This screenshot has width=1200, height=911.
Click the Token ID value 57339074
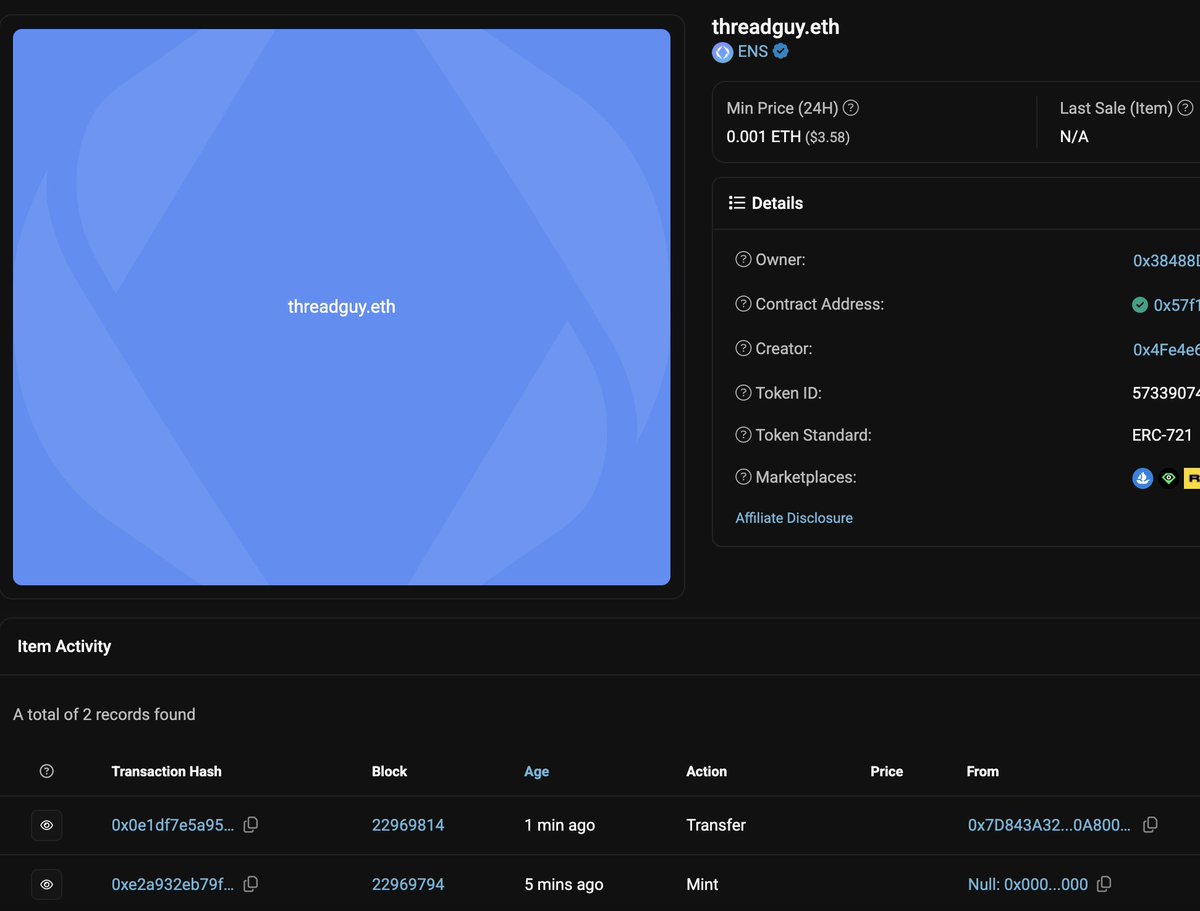(x=1166, y=393)
